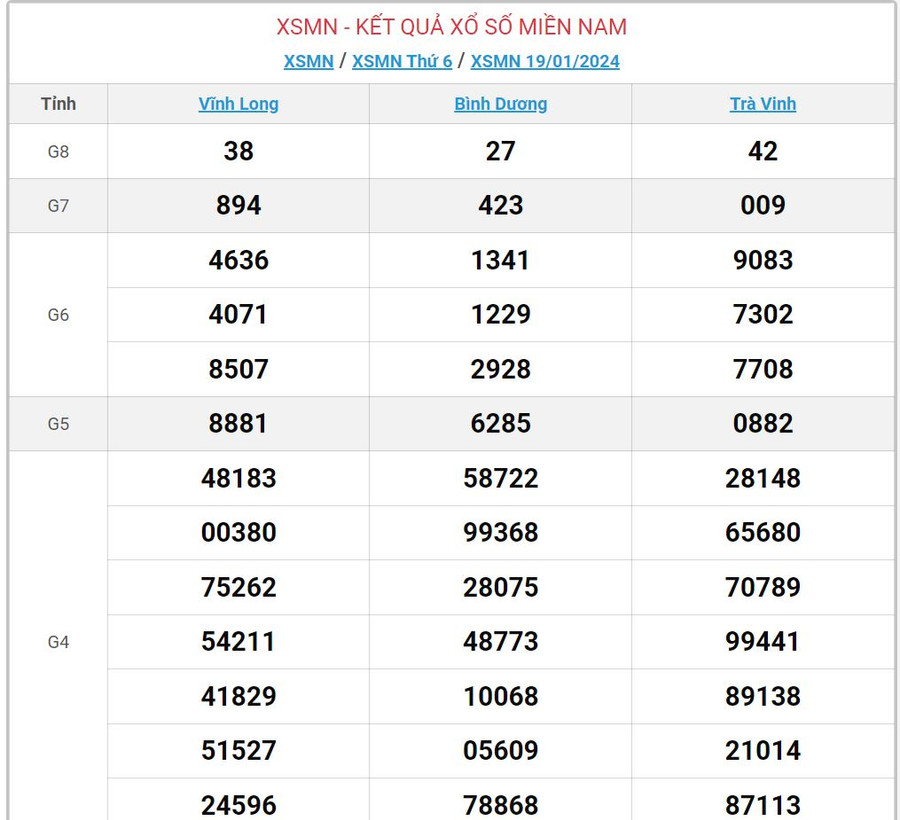Click the G5 row label

click(58, 424)
